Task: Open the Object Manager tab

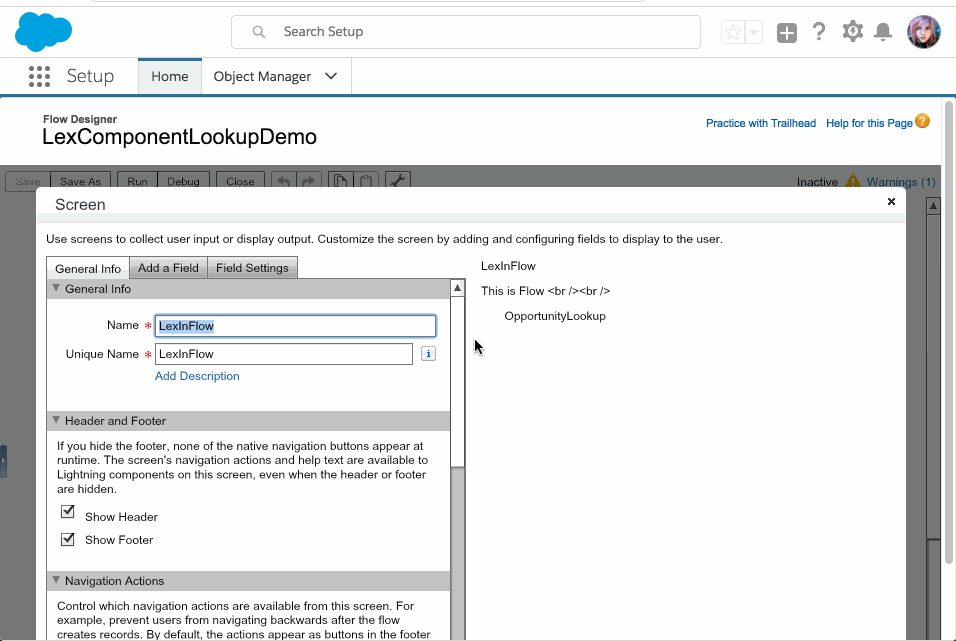Action: pos(262,76)
